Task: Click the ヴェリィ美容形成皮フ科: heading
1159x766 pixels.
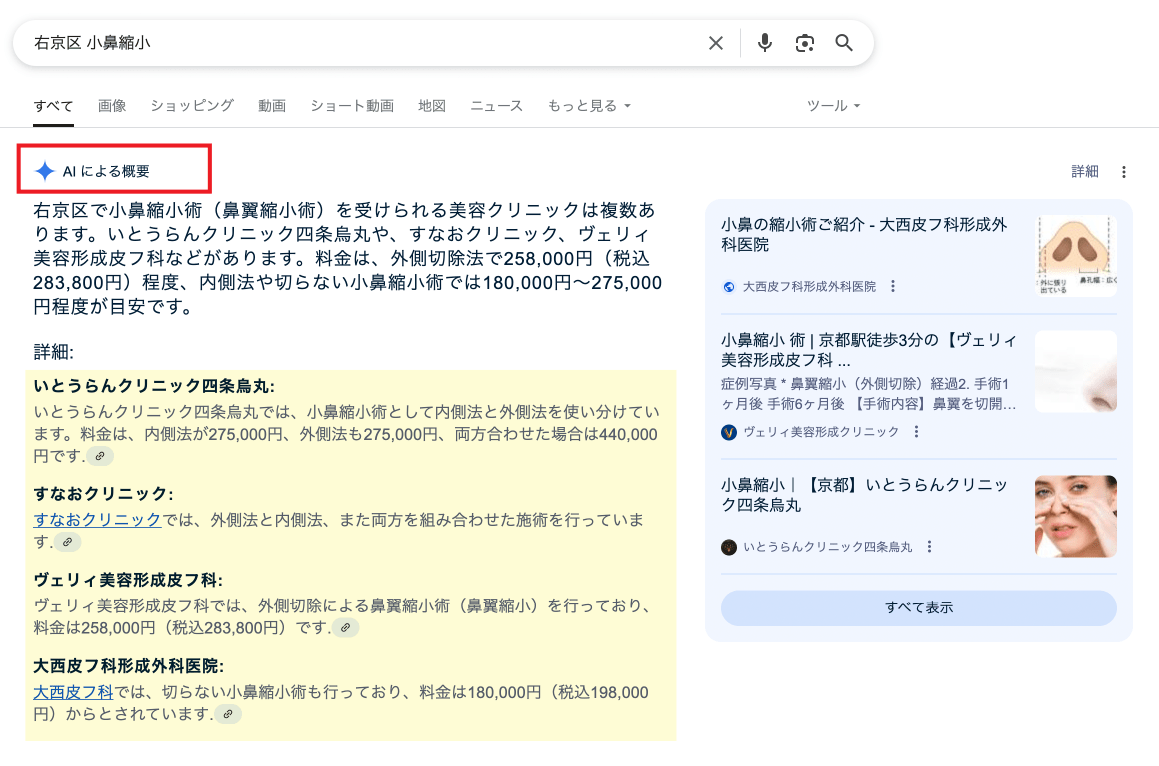Action: 128,580
